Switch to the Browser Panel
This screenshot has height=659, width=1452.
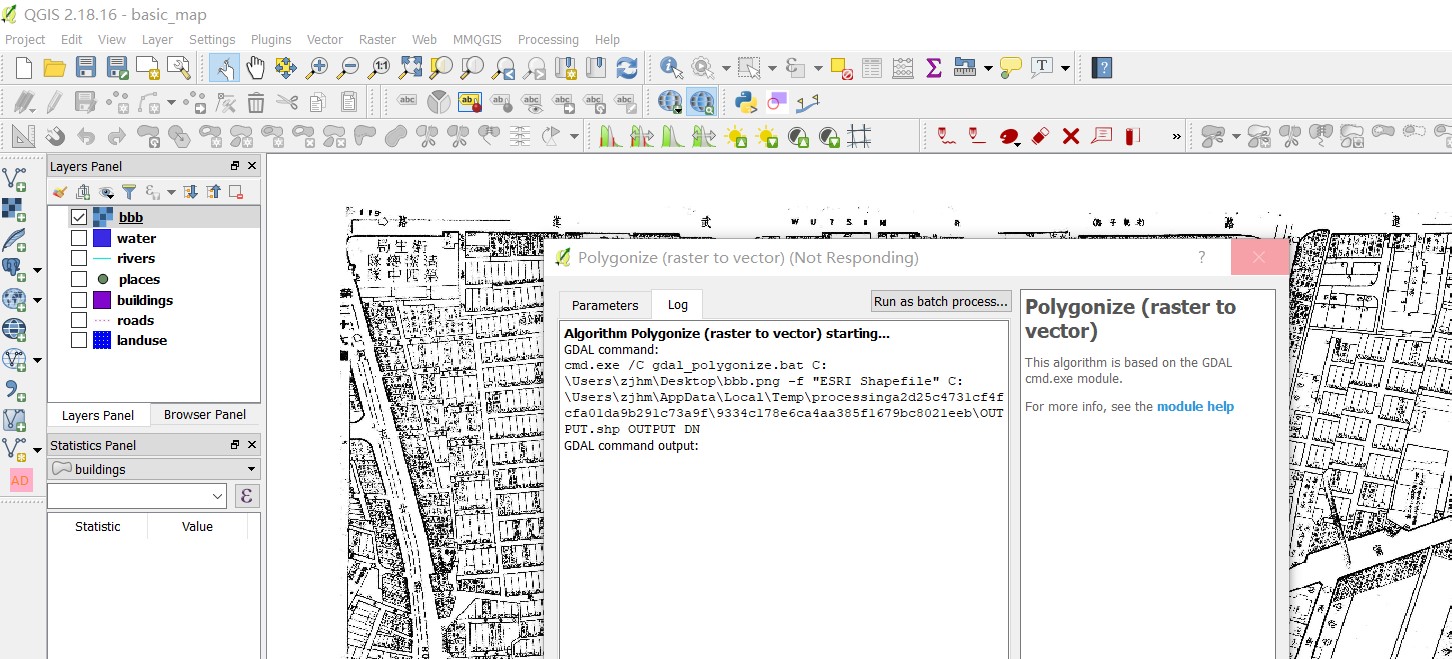tap(204, 414)
